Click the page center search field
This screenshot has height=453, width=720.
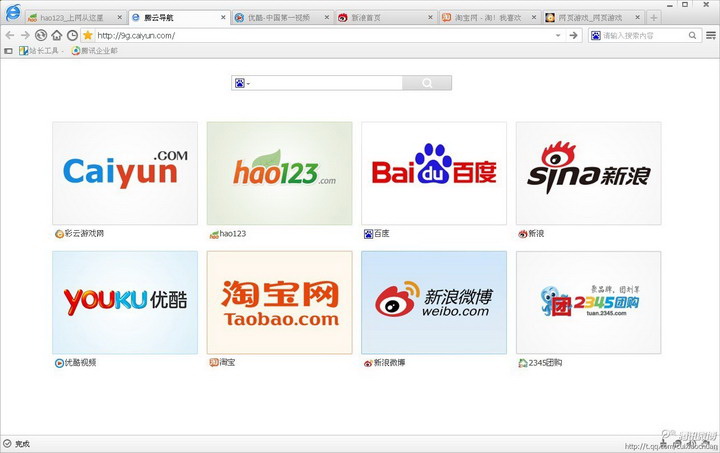tap(327, 83)
